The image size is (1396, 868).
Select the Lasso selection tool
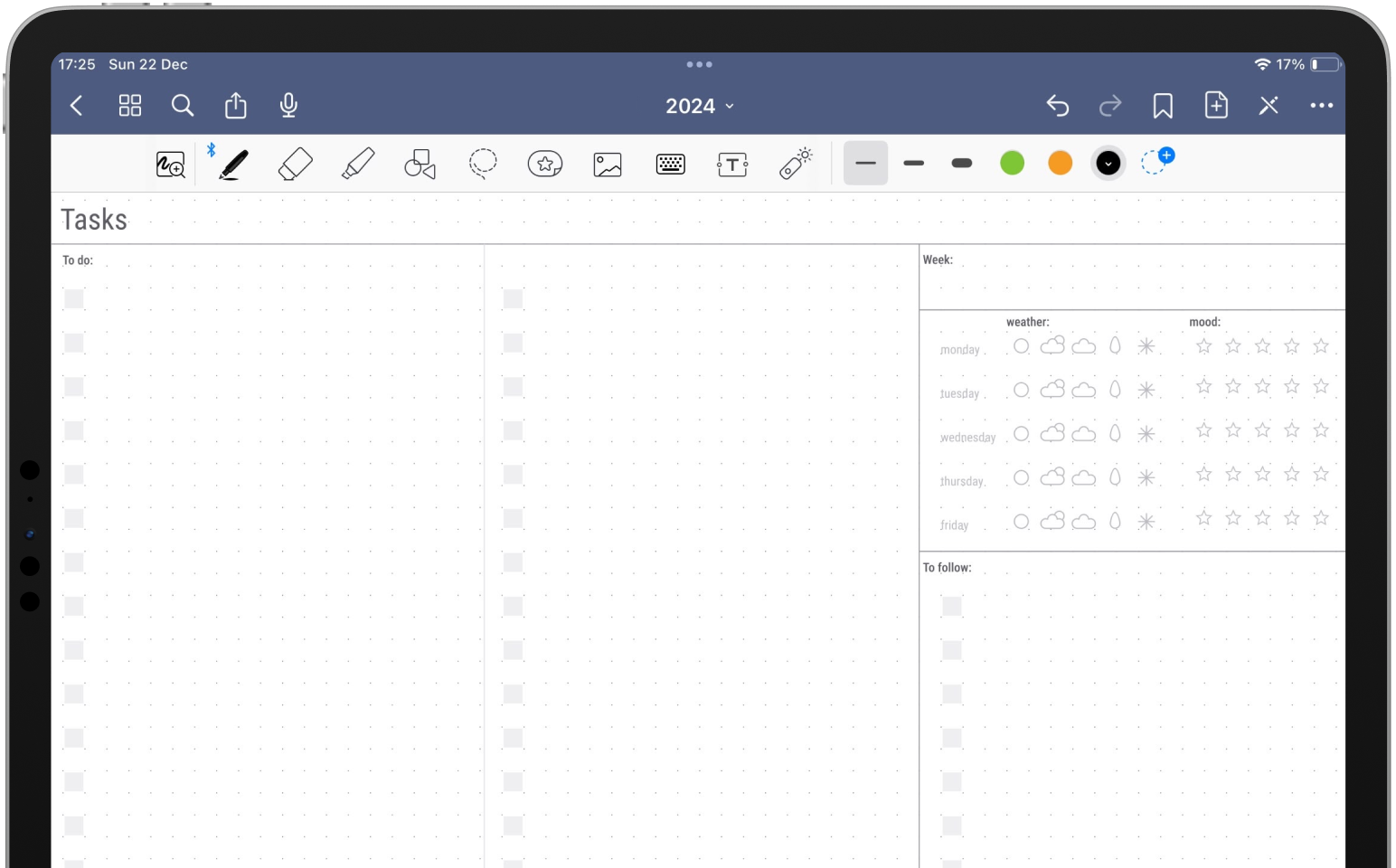pos(483,164)
